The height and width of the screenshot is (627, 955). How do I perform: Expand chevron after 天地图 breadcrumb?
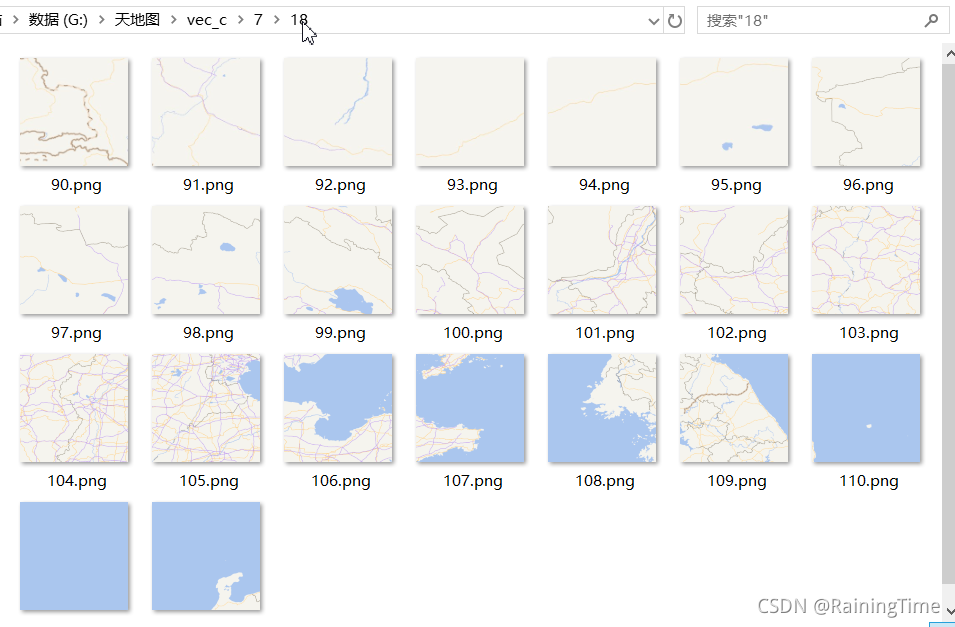pos(174,20)
